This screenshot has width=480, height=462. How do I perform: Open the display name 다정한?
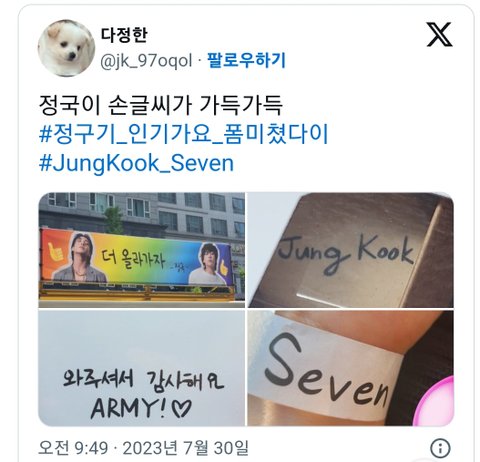click(124, 34)
